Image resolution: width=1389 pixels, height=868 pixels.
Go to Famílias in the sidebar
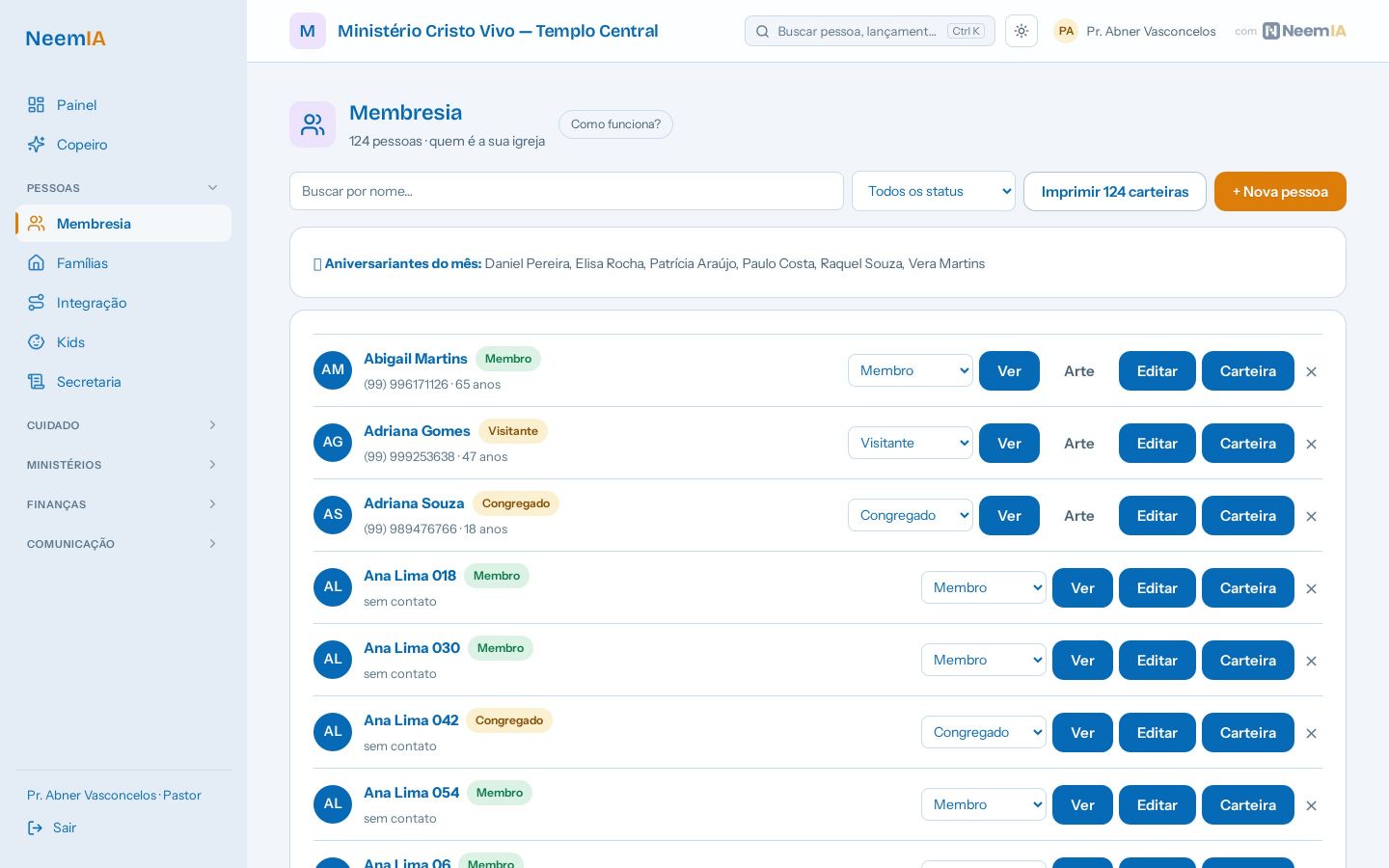click(x=123, y=263)
